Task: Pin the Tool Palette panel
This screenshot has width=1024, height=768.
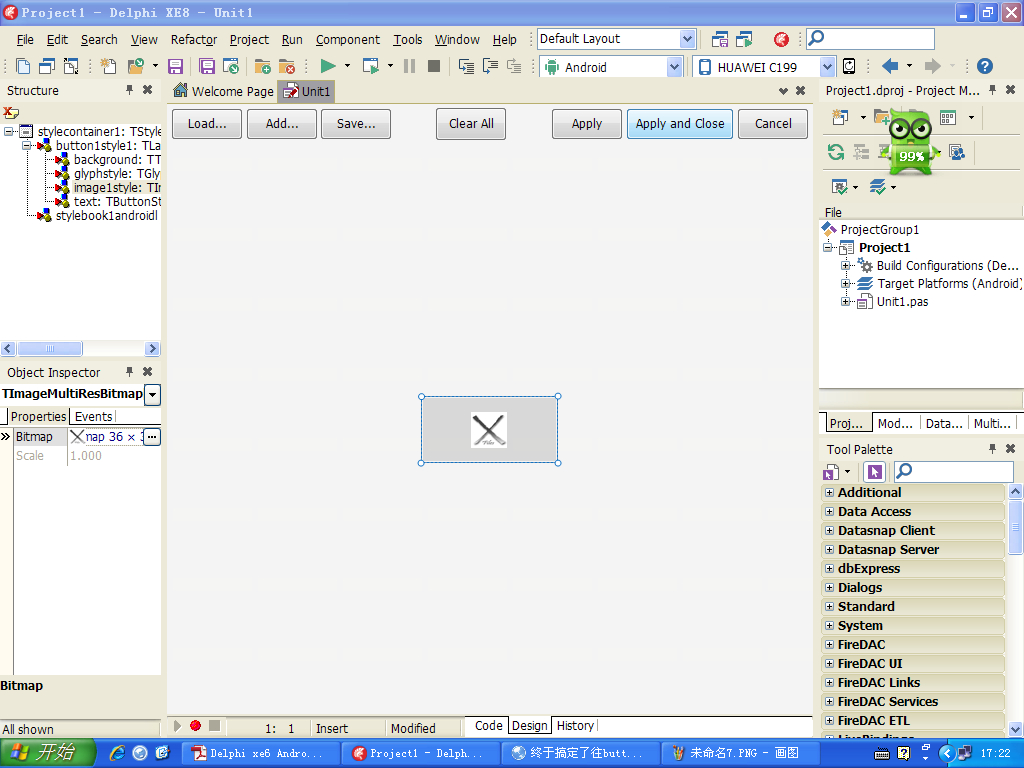Action: [x=993, y=449]
